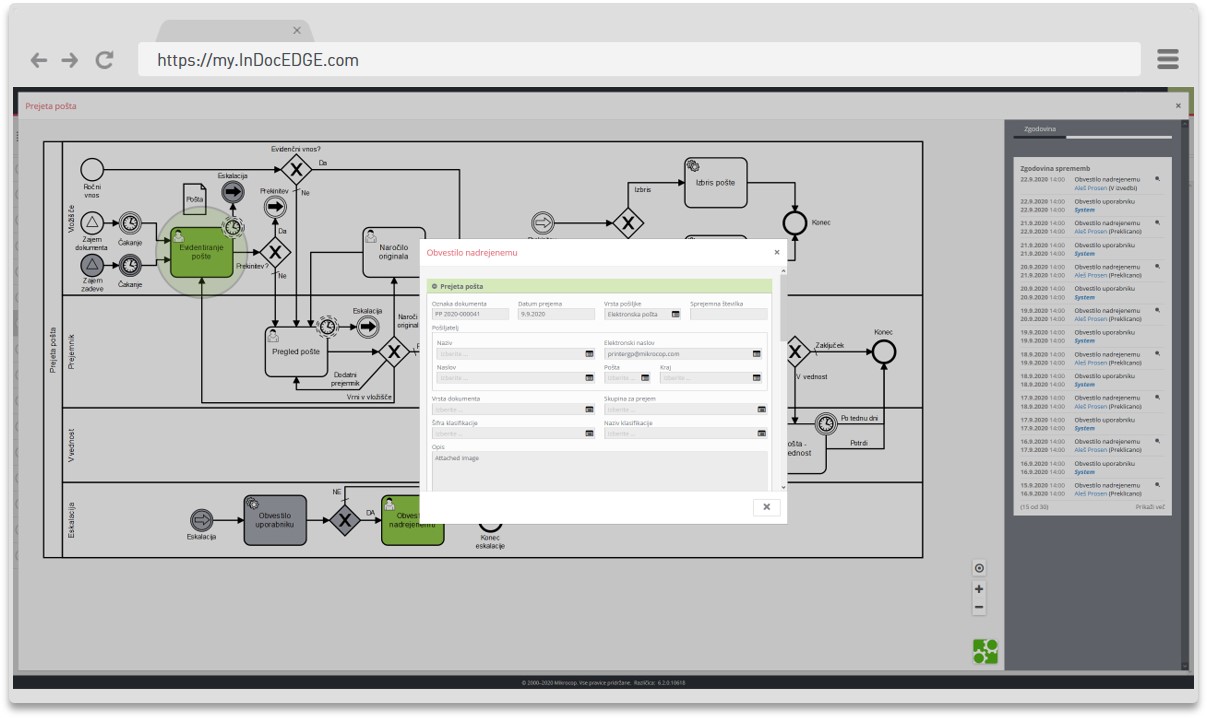Click the zoom in plus button on the diagram

979,589
